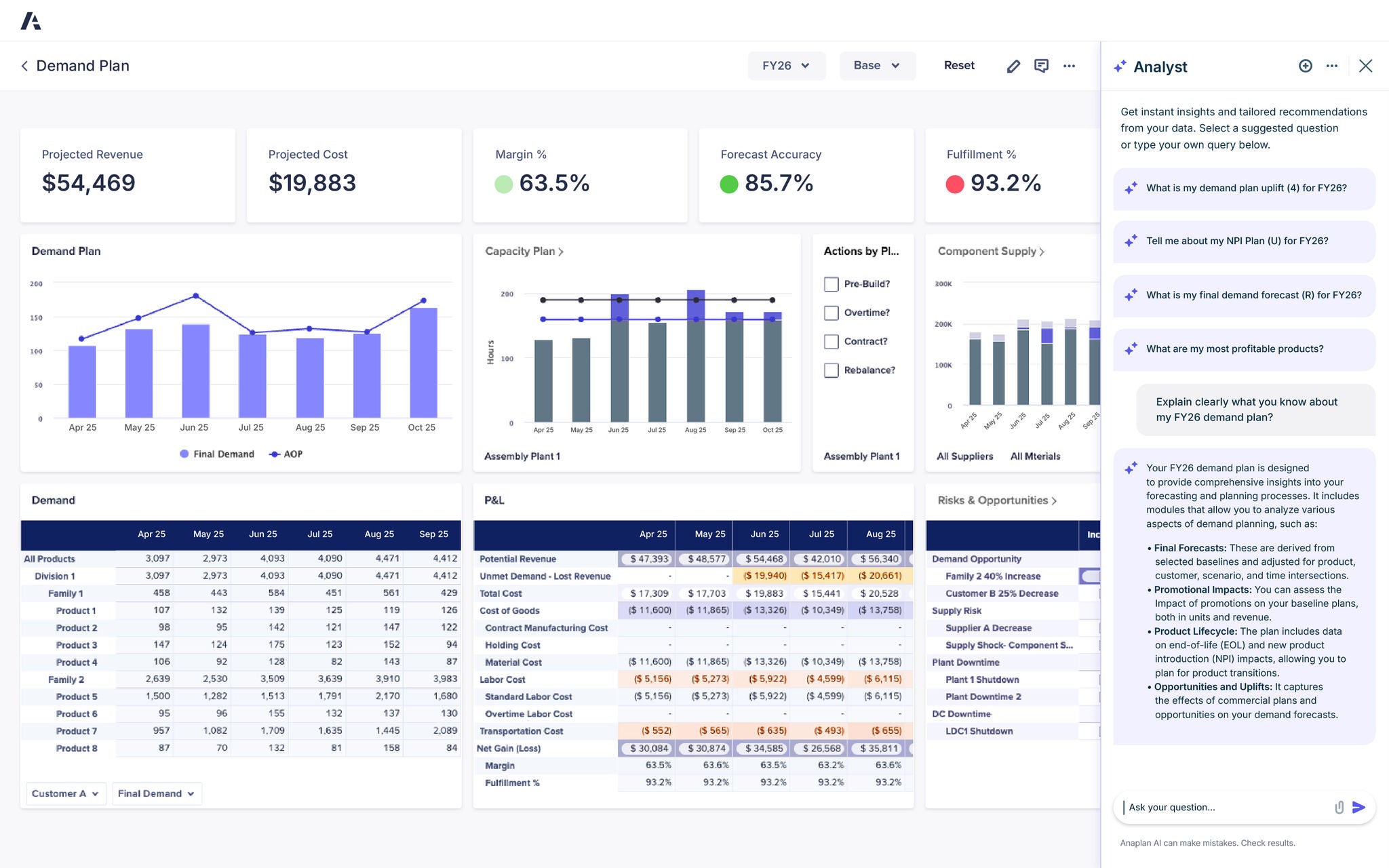Click the pencil edit icon in the toolbar
Image resolution: width=1389 pixels, height=868 pixels.
coord(1013,66)
